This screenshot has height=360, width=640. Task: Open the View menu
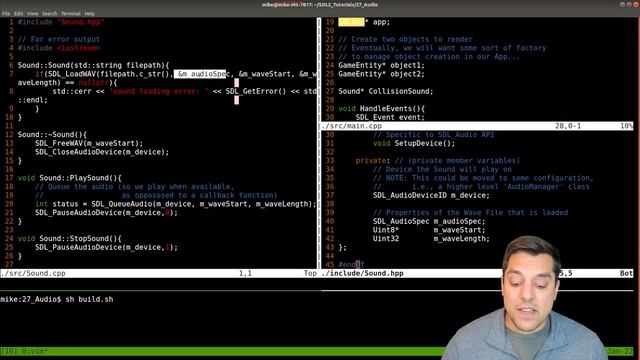coord(33,13)
